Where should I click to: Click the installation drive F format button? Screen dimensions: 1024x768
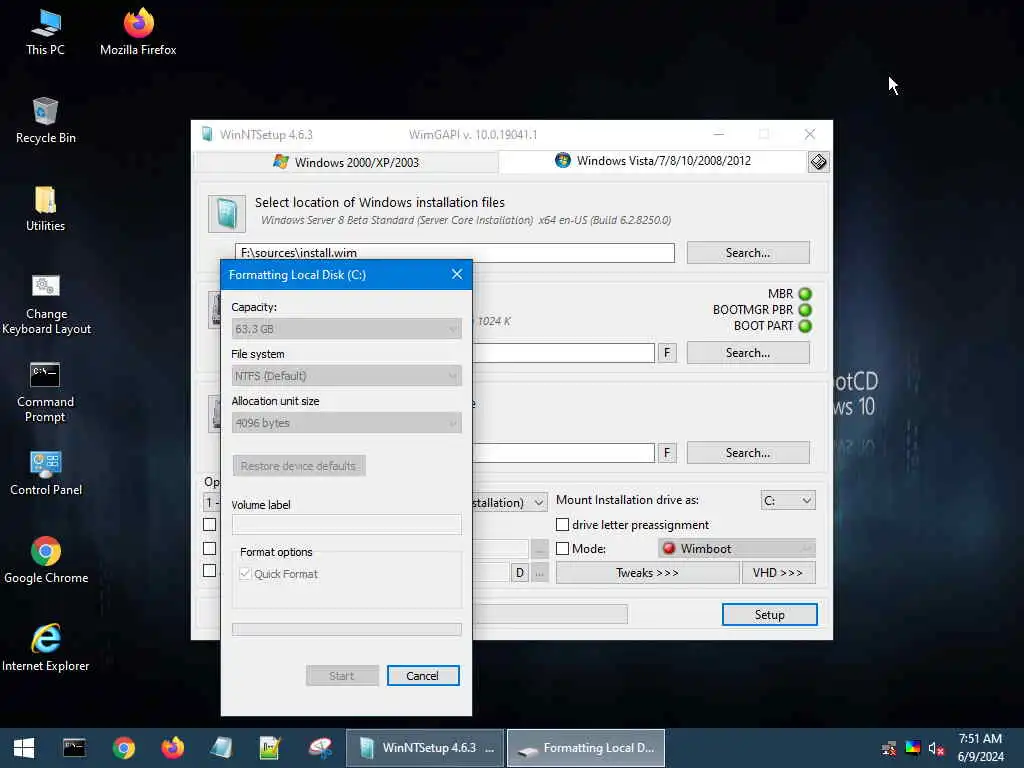tap(667, 453)
